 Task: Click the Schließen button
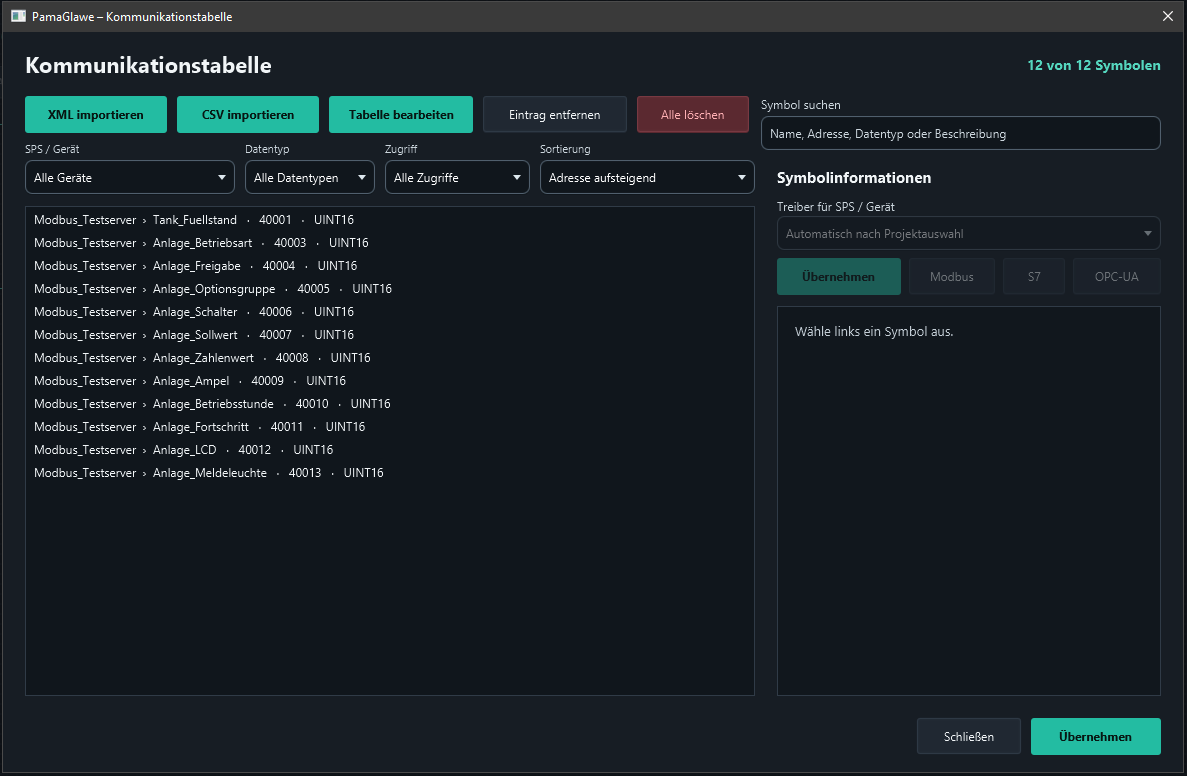[969, 737]
